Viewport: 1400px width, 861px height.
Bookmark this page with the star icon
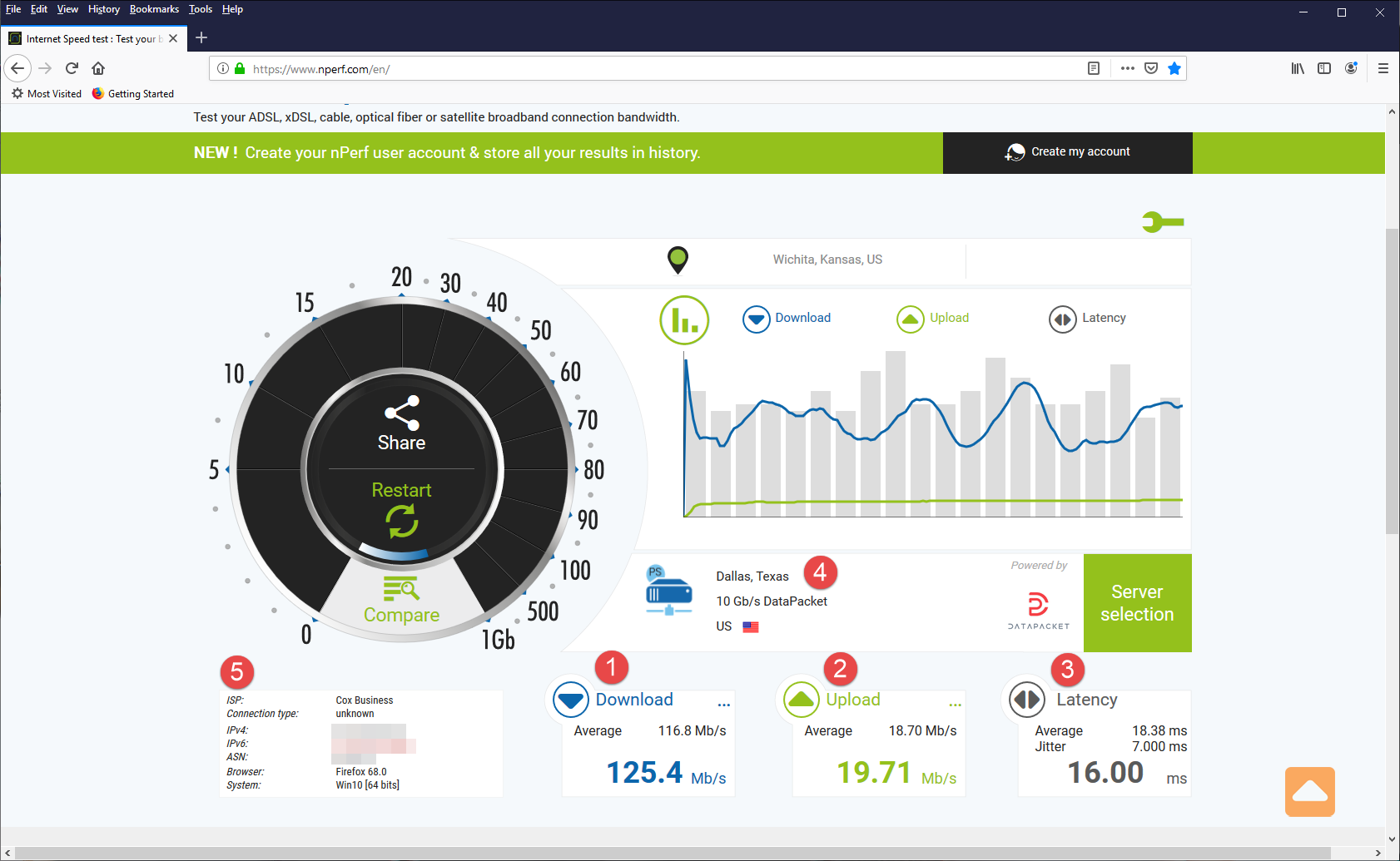pos(1174,68)
